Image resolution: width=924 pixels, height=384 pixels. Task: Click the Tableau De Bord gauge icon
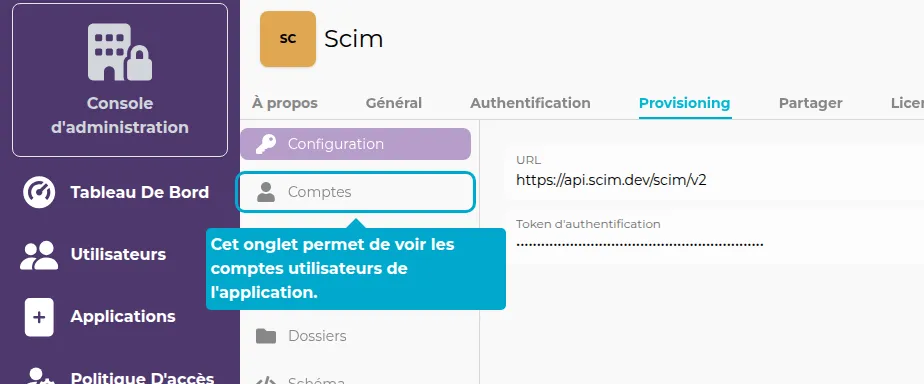pyautogui.click(x=39, y=193)
